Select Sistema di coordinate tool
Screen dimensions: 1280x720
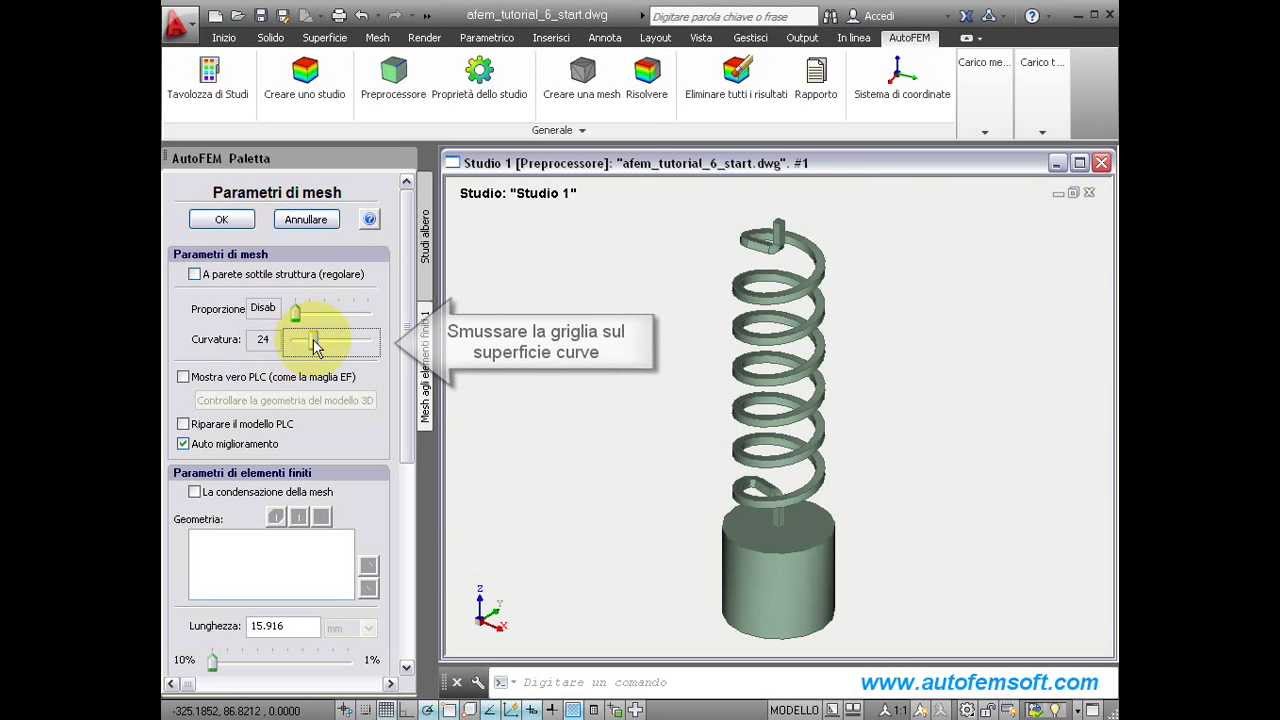(902, 70)
